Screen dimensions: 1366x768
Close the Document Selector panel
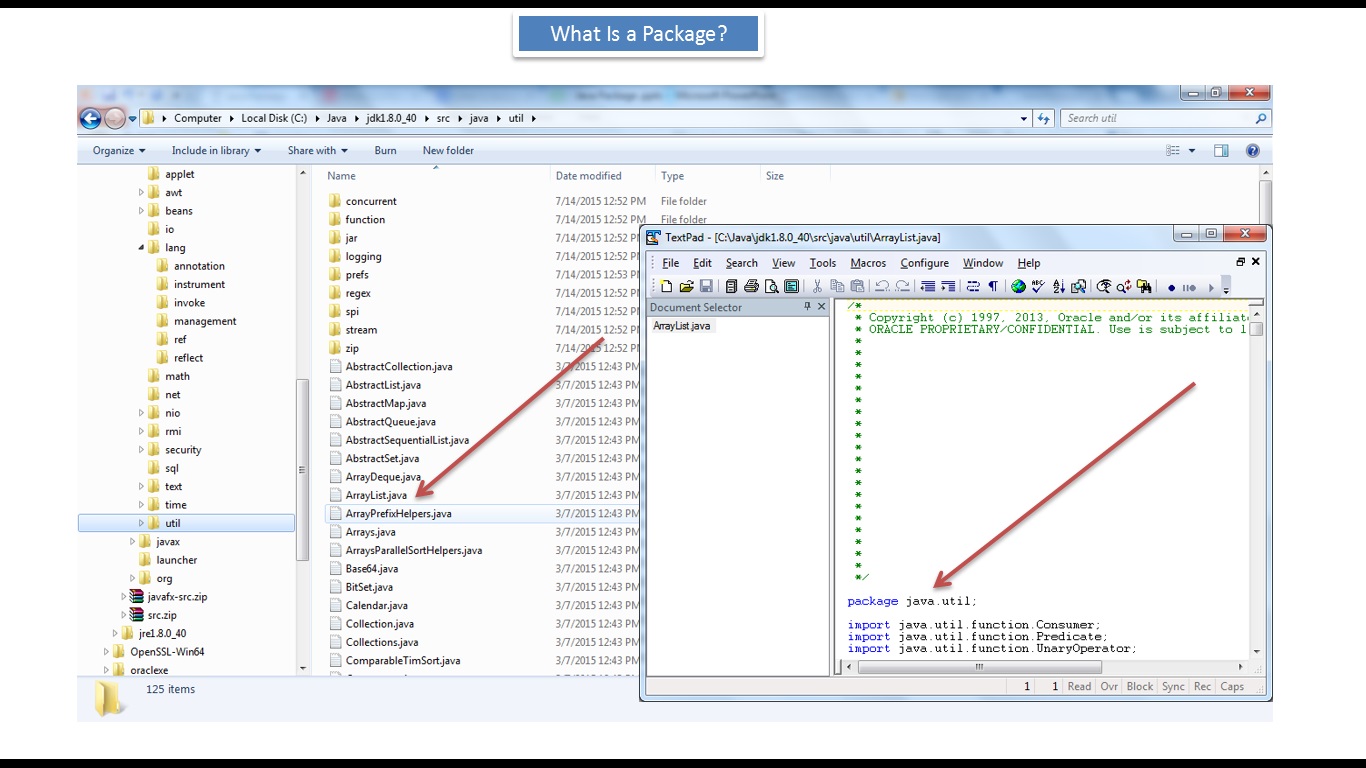click(822, 307)
